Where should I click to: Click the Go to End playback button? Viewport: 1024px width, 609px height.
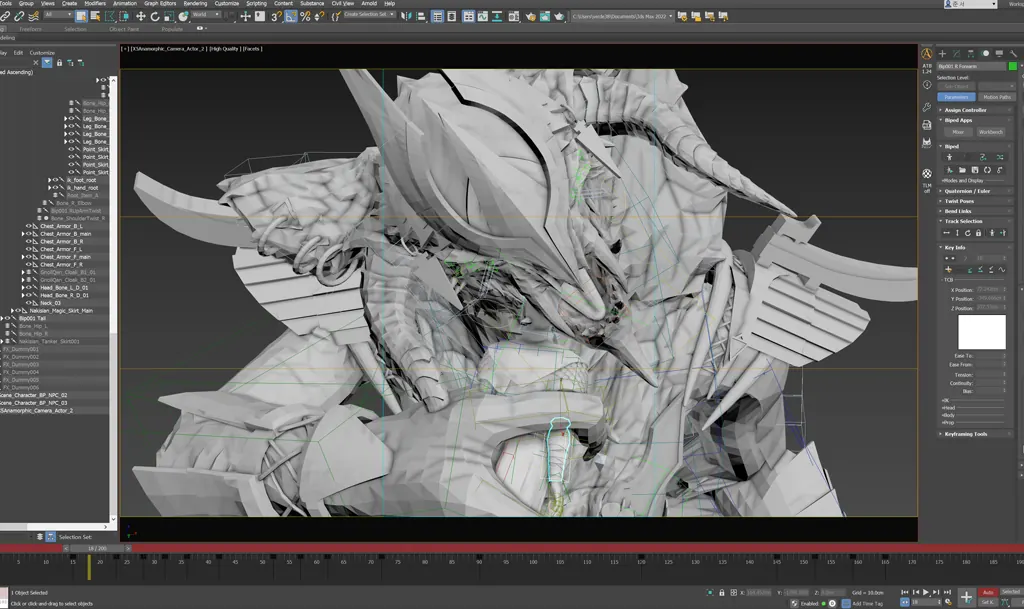(x=947, y=592)
